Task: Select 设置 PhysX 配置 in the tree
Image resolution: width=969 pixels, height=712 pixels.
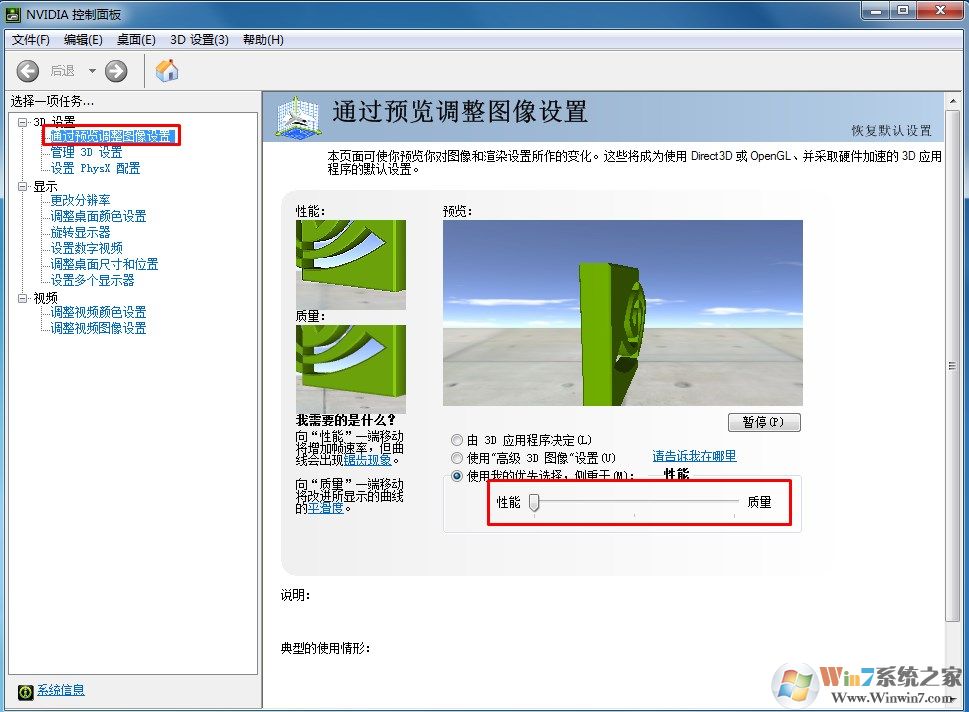Action: [x=95, y=168]
